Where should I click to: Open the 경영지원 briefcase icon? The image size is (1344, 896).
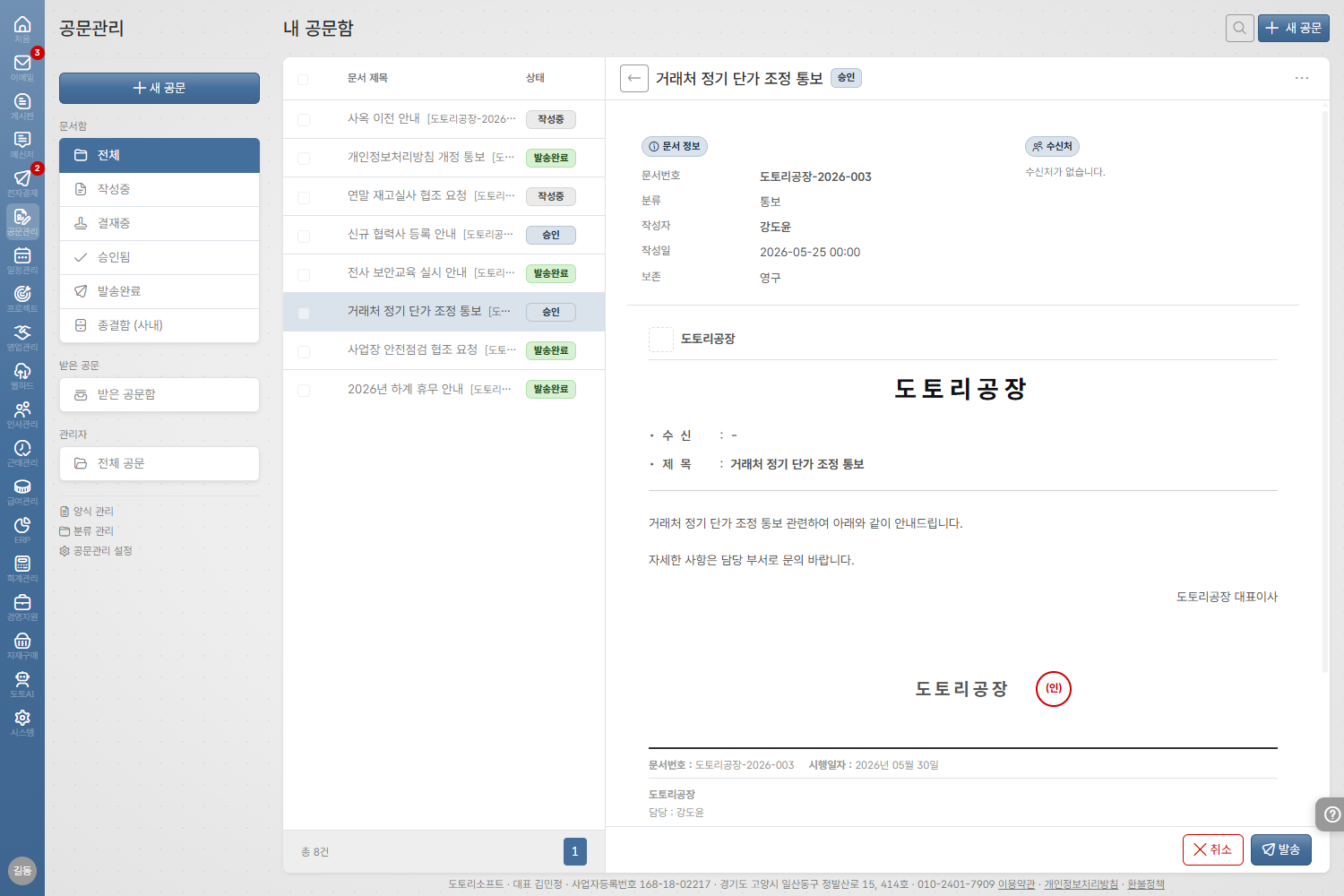pos(22,607)
